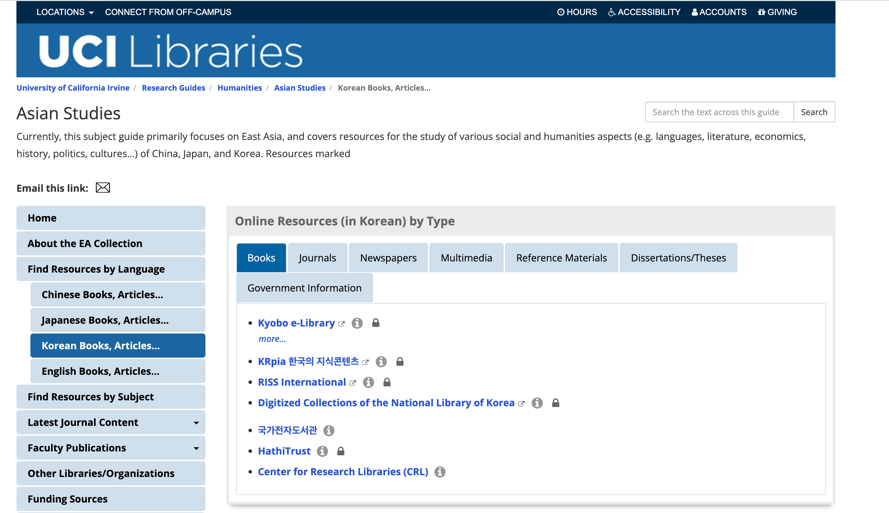889x513 pixels.
Task: Open Hours from the top bar
Action: point(577,12)
